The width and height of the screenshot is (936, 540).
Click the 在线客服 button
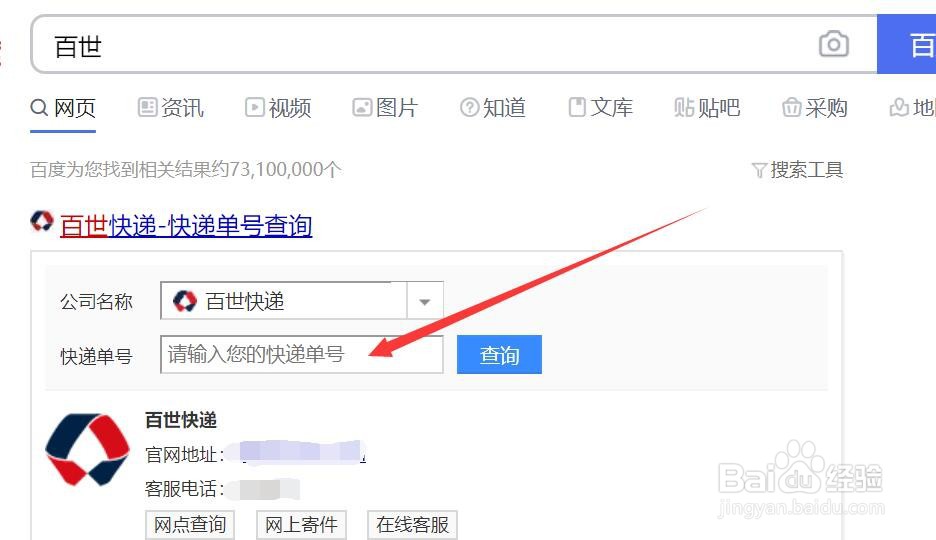point(412,525)
